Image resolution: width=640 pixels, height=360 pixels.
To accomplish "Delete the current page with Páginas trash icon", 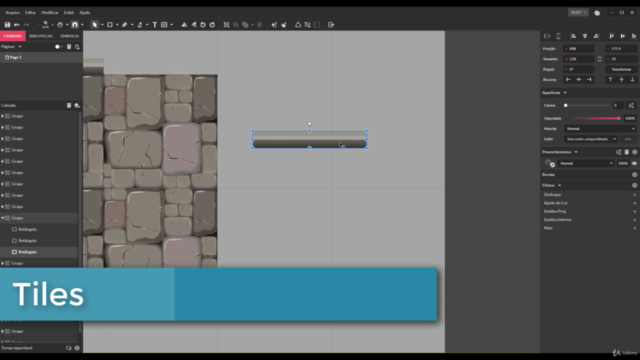I will point(69,47).
